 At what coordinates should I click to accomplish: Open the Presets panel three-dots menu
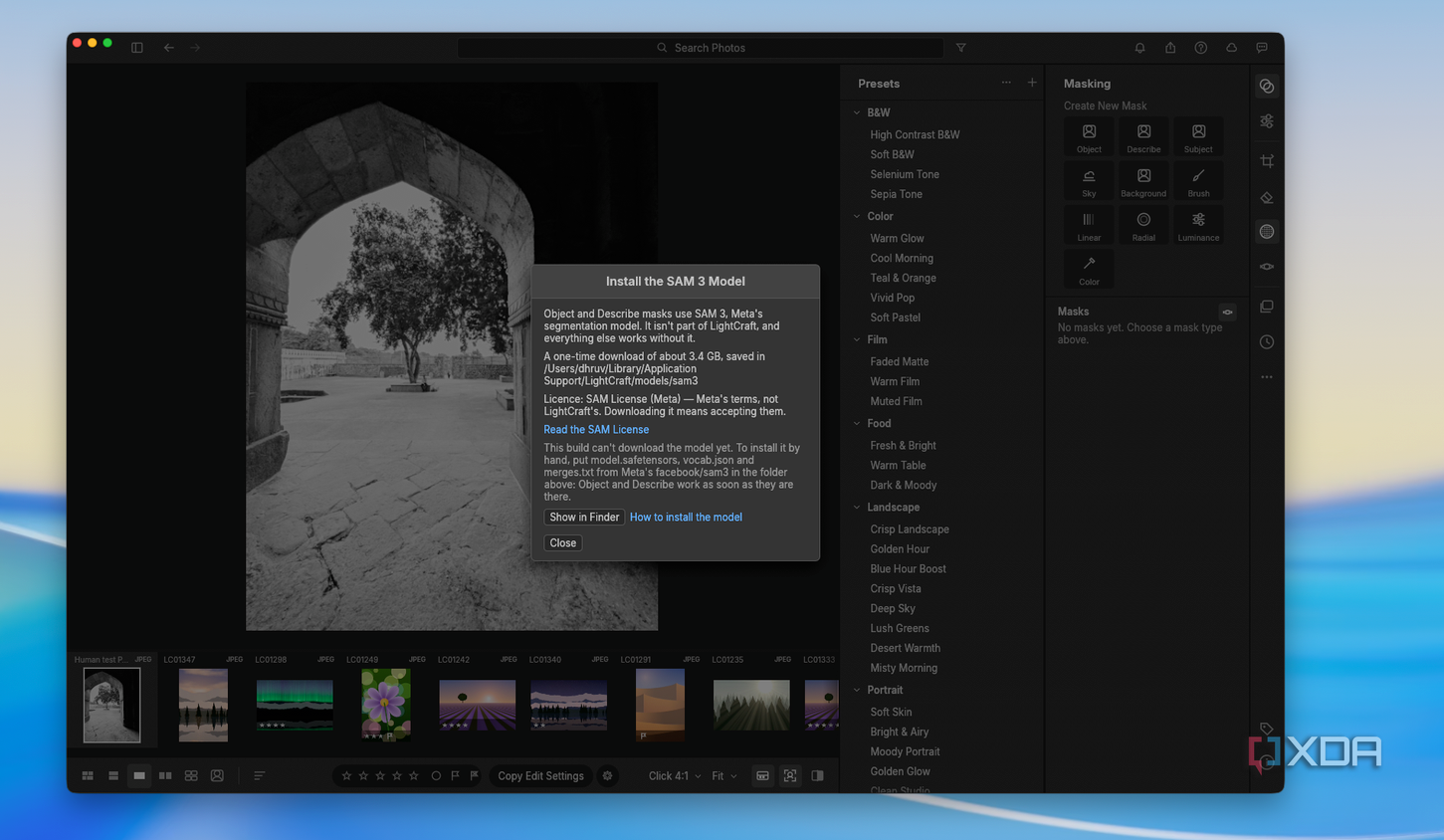point(1006,84)
